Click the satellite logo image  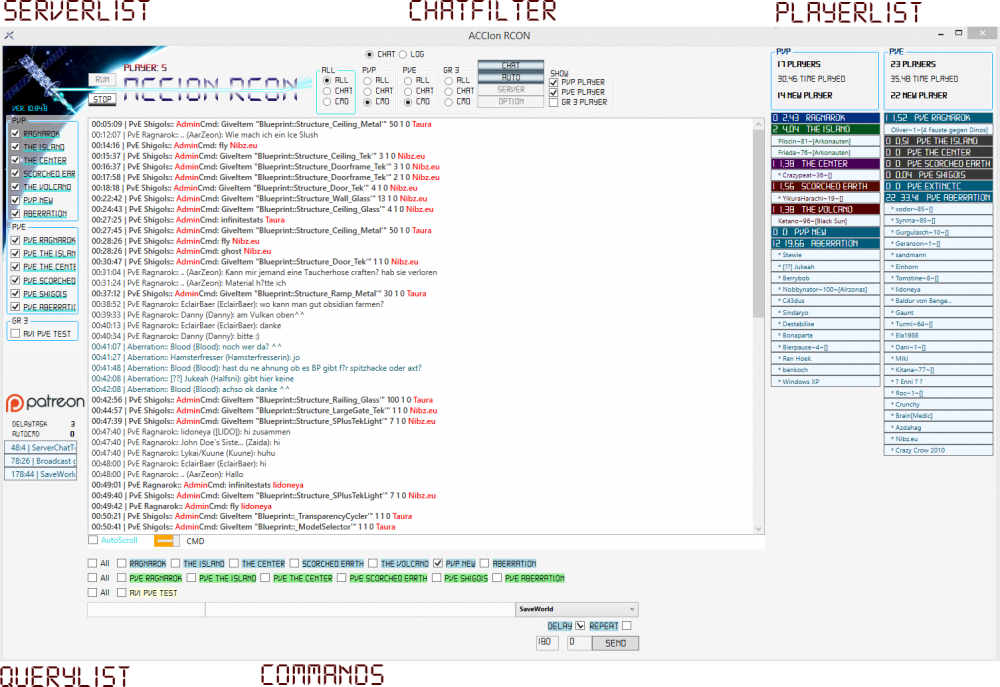coord(43,80)
